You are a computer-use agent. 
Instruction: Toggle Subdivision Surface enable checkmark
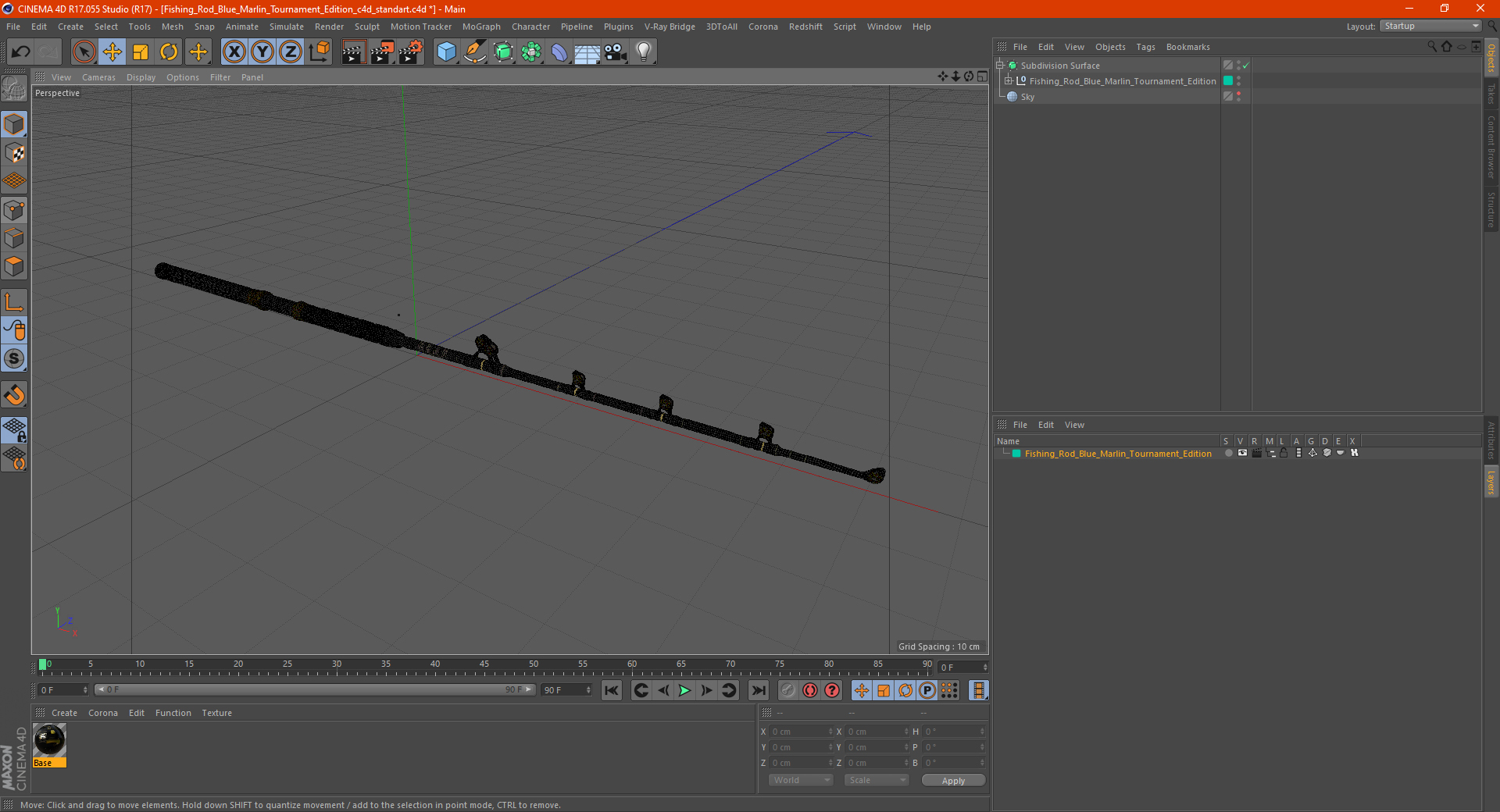coord(1246,66)
